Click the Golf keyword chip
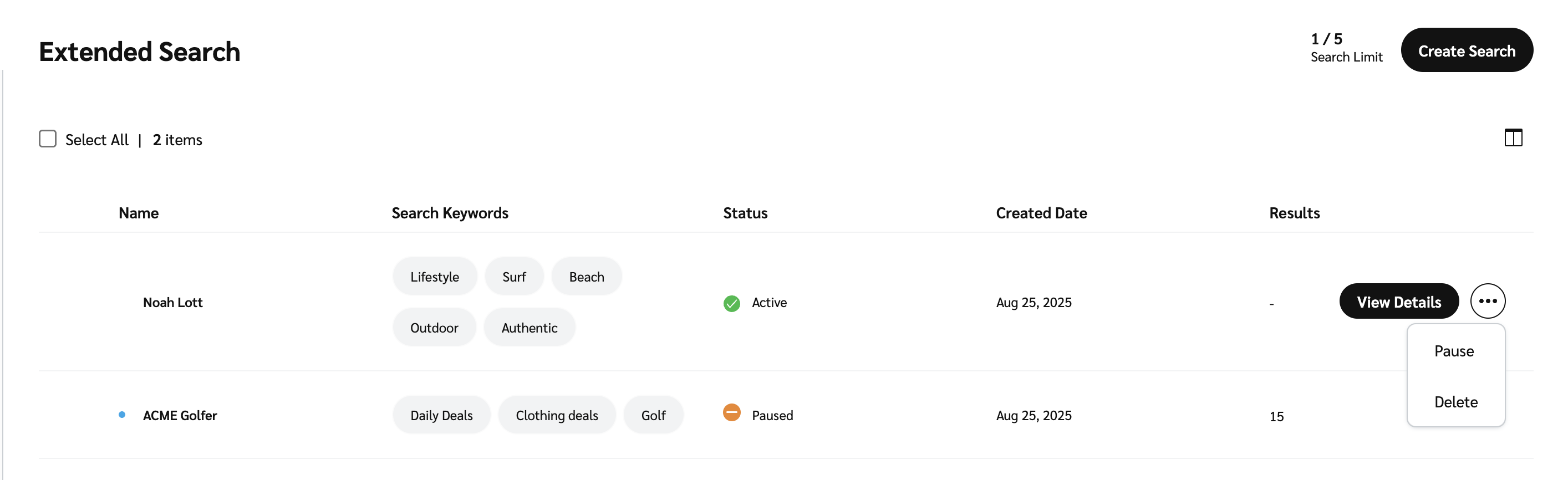The width and height of the screenshot is (1568, 480). tap(653, 416)
